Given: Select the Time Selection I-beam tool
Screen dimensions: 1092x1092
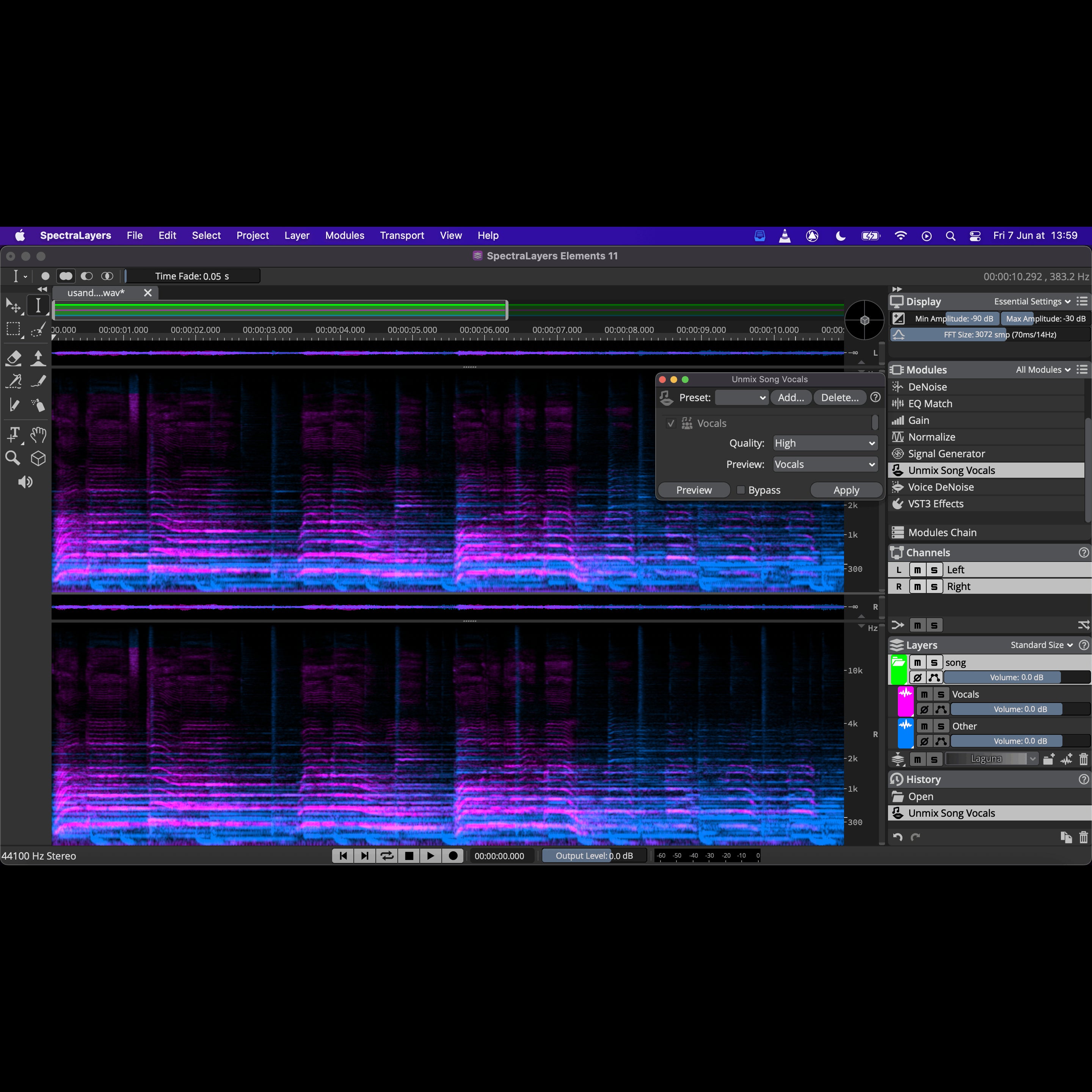Looking at the screenshot, I should (x=38, y=305).
